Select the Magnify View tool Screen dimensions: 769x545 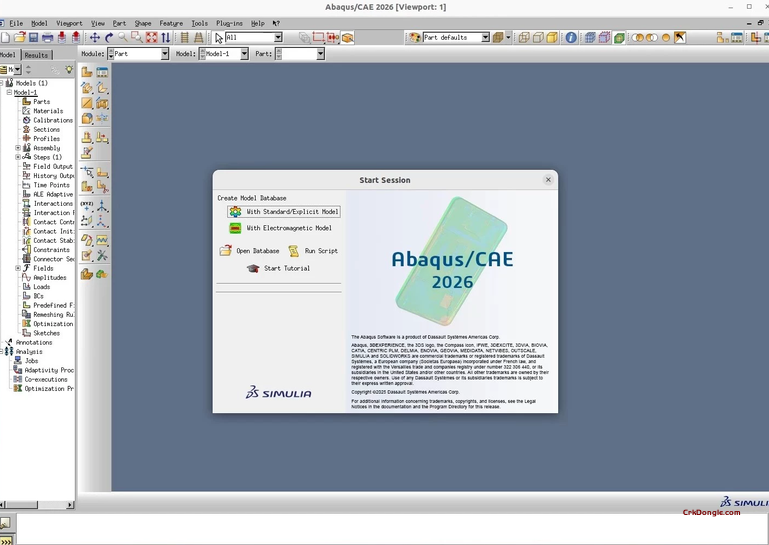[123, 37]
